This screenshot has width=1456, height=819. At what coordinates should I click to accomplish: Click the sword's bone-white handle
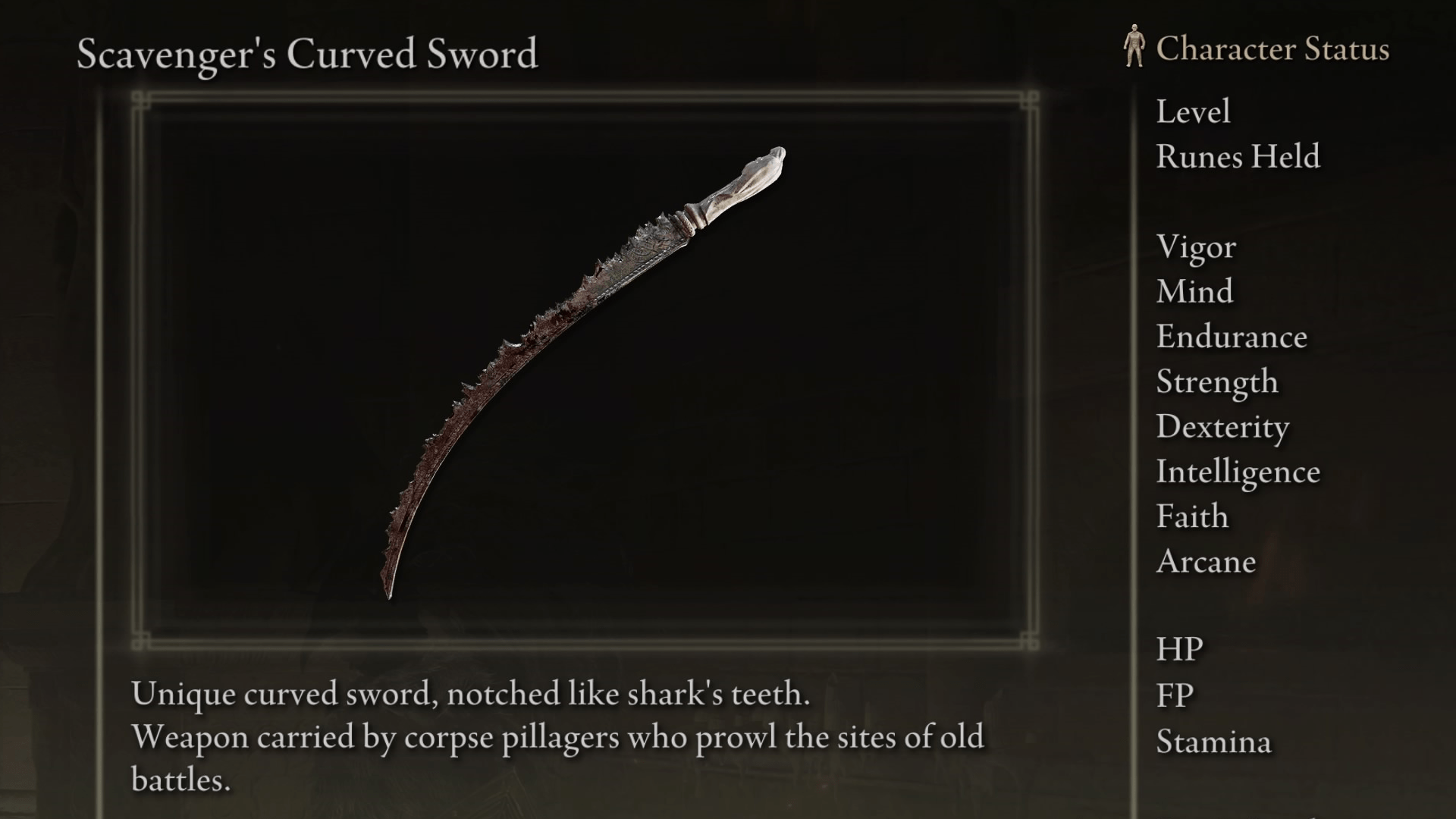[739, 184]
